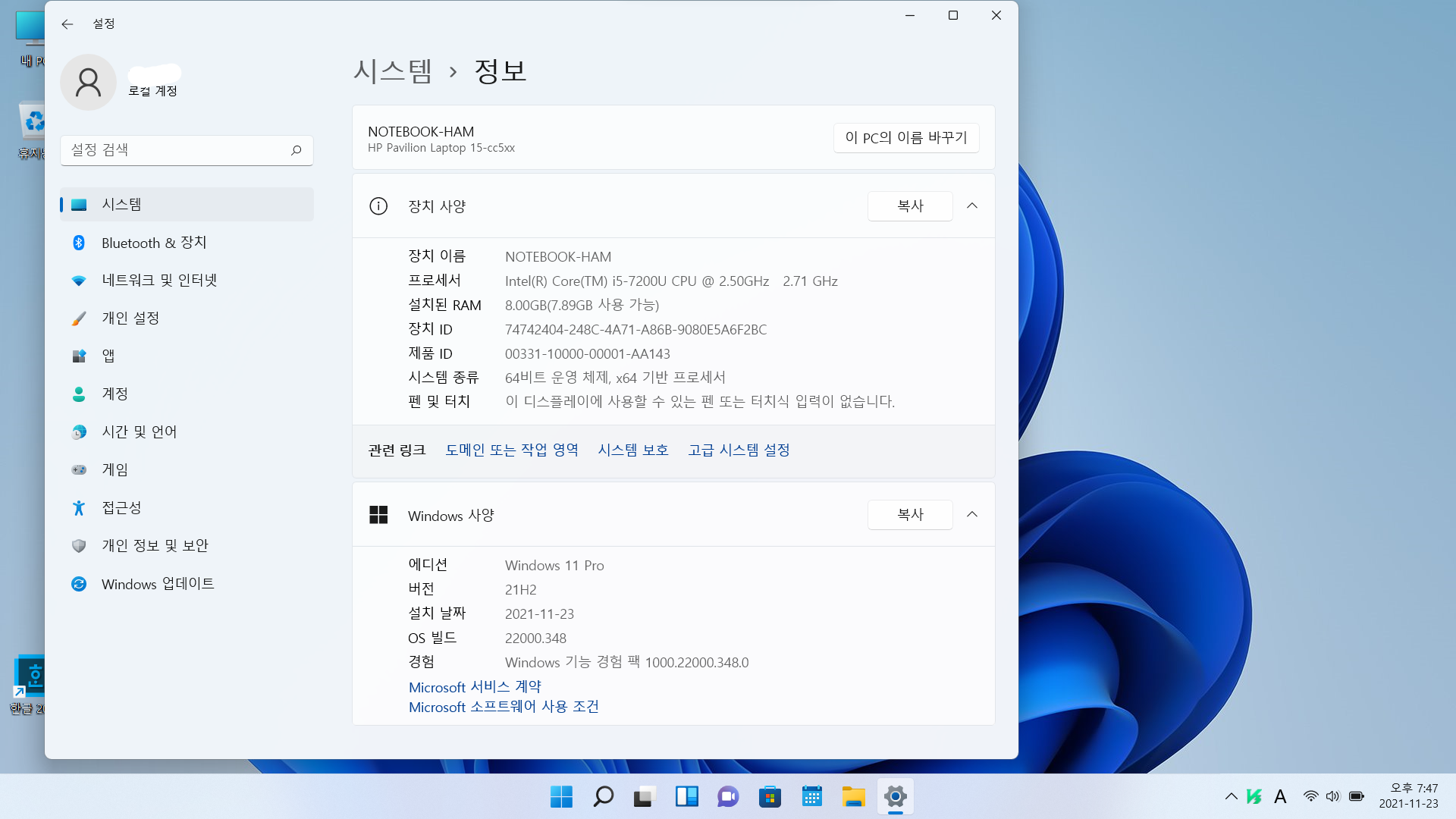
Task: Click the user account avatar icon
Action: 88,82
